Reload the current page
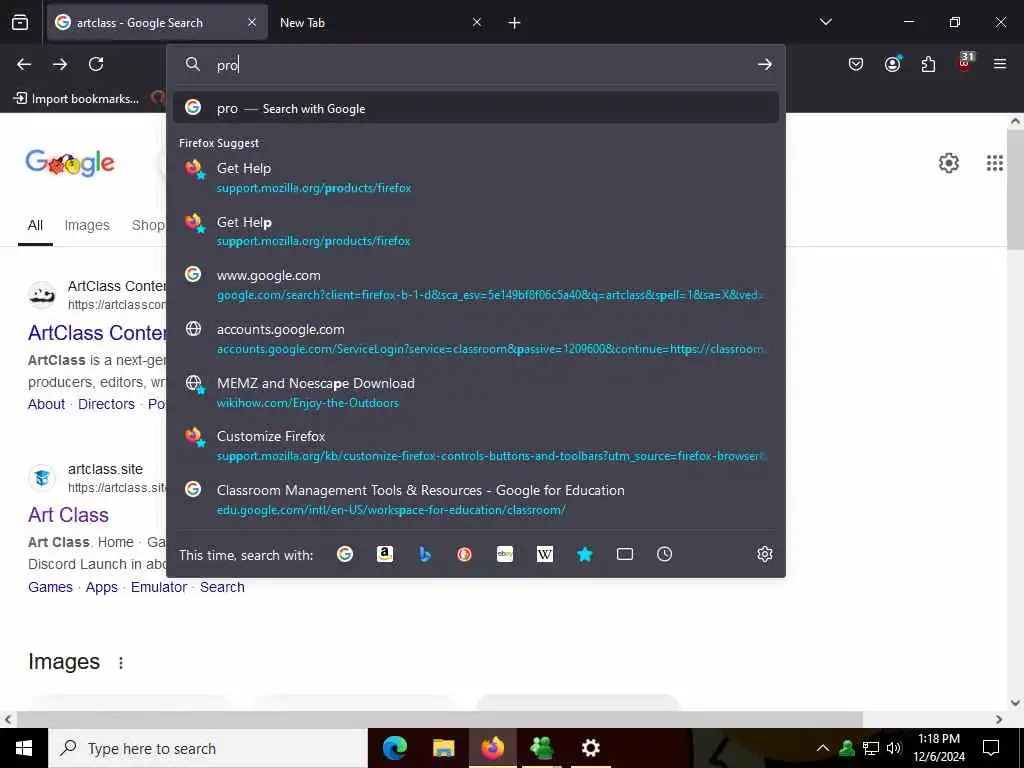This screenshot has width=1024, height=768. pyautogui.click(x=96, y=64)
